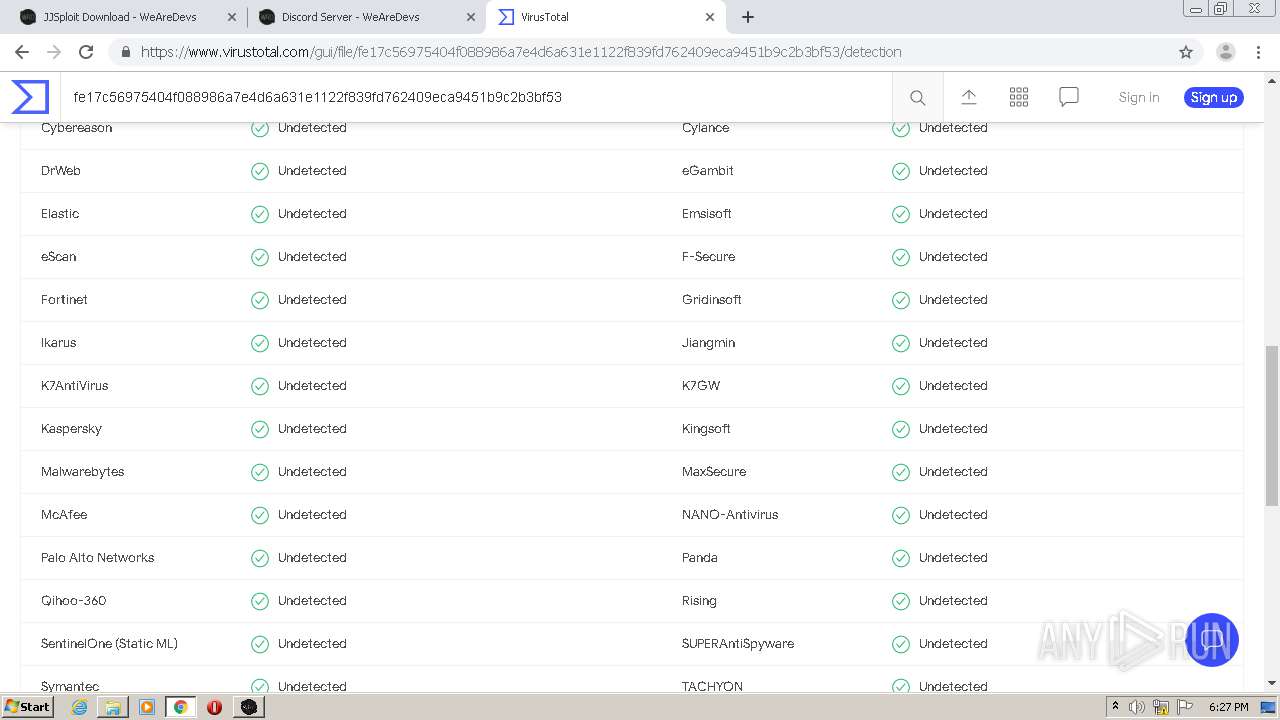Click the F-Secure engine name
The height and width of the screenshot is (720, 1280).
(x=708, y=256)
